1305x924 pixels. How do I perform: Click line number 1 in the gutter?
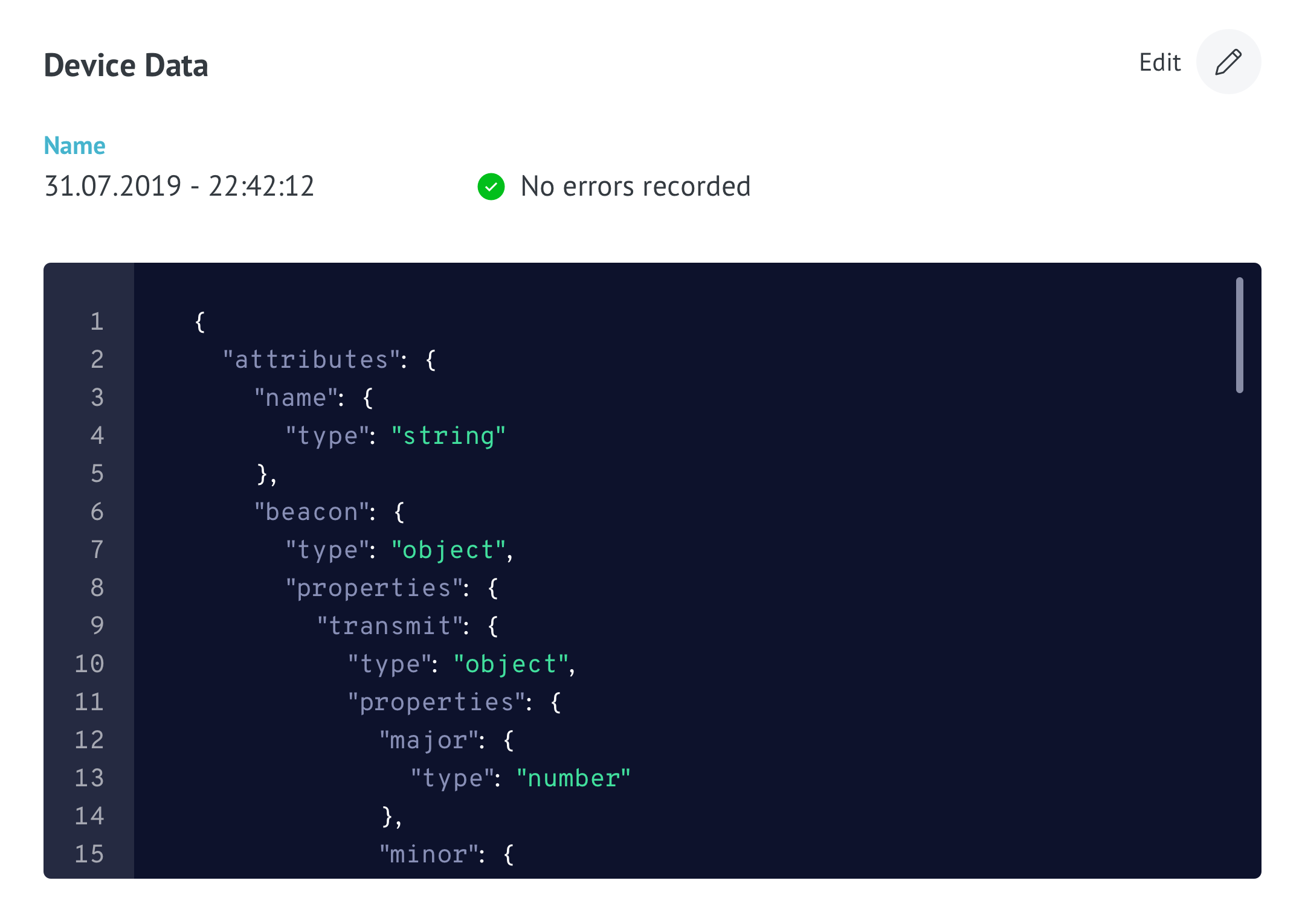tap(97, 321)
